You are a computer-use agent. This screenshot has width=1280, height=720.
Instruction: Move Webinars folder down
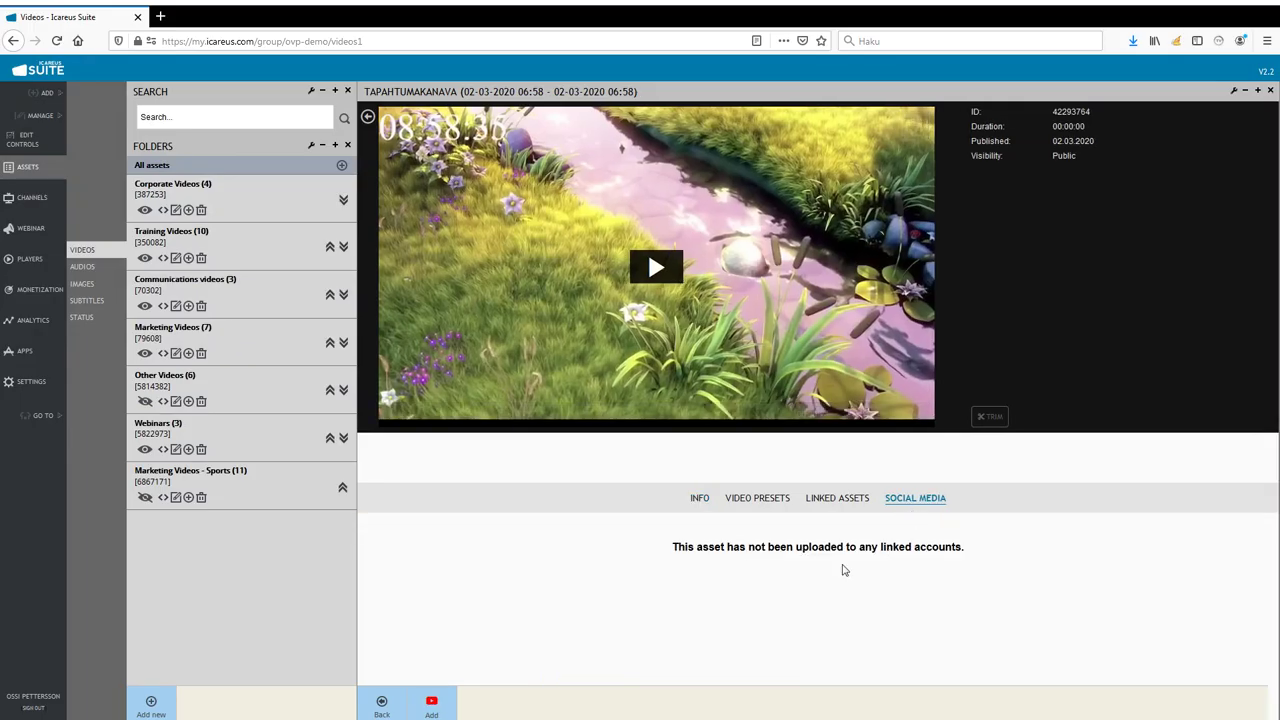343,438
